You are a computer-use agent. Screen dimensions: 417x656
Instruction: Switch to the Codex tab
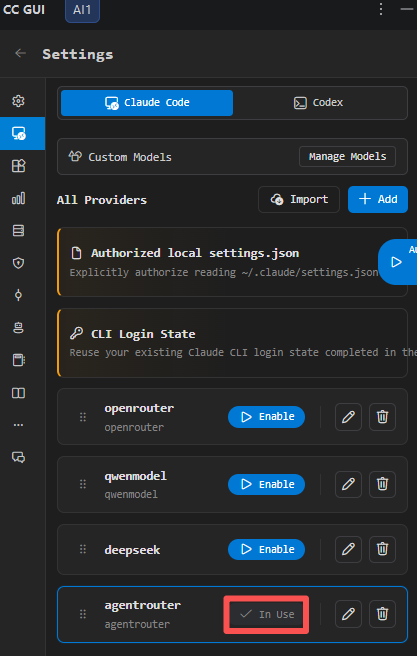[319, 102]
